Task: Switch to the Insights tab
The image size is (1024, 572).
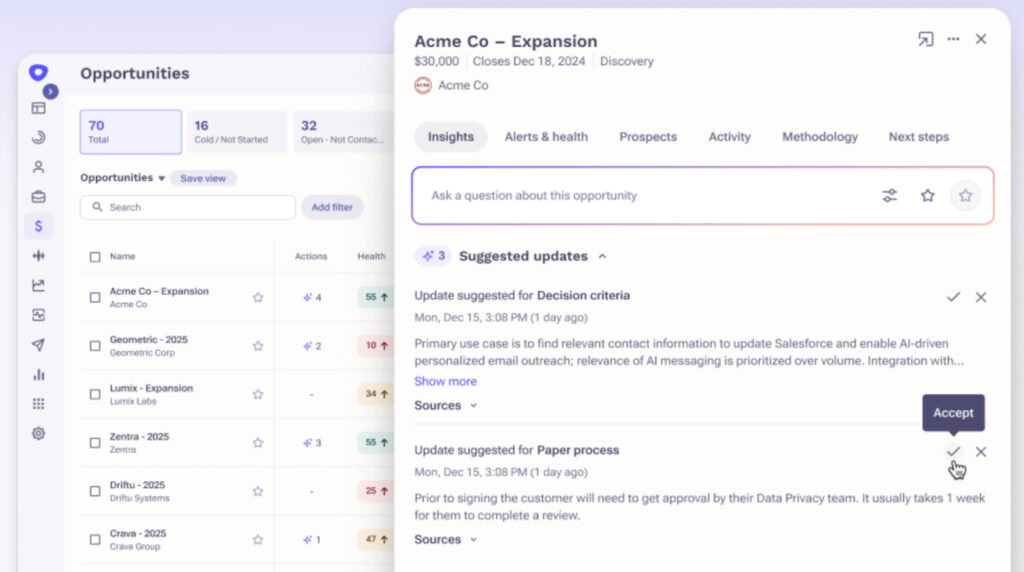Action: point(451,136)
